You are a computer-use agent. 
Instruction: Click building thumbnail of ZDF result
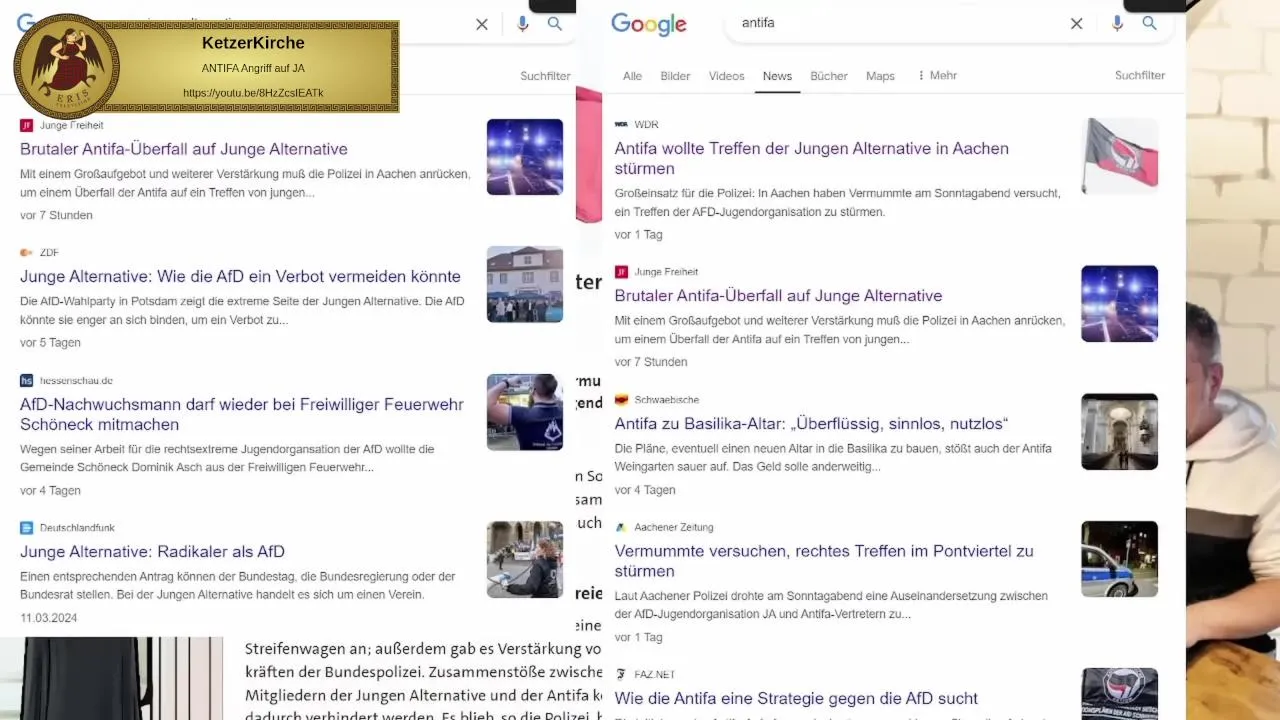click(525, 285)
